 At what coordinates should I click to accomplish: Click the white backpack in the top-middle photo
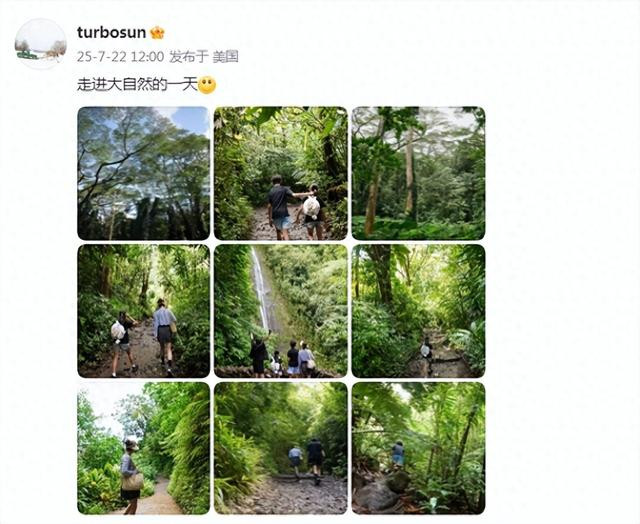[311, 207]
